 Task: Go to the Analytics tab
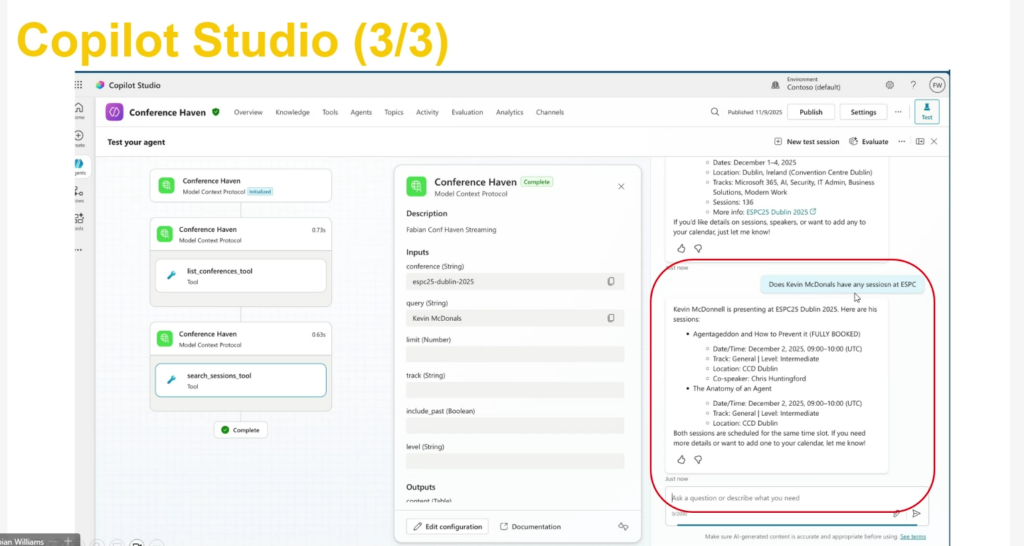tap(509, 112)
